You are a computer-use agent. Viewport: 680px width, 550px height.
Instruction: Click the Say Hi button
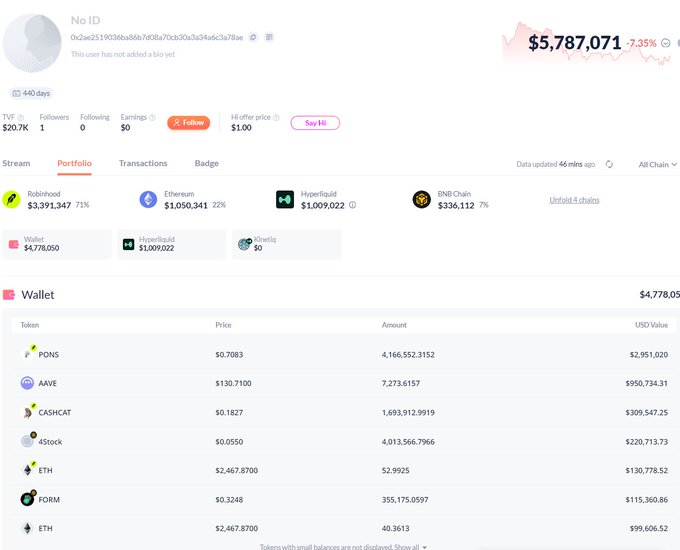click(x=315, y=123)
